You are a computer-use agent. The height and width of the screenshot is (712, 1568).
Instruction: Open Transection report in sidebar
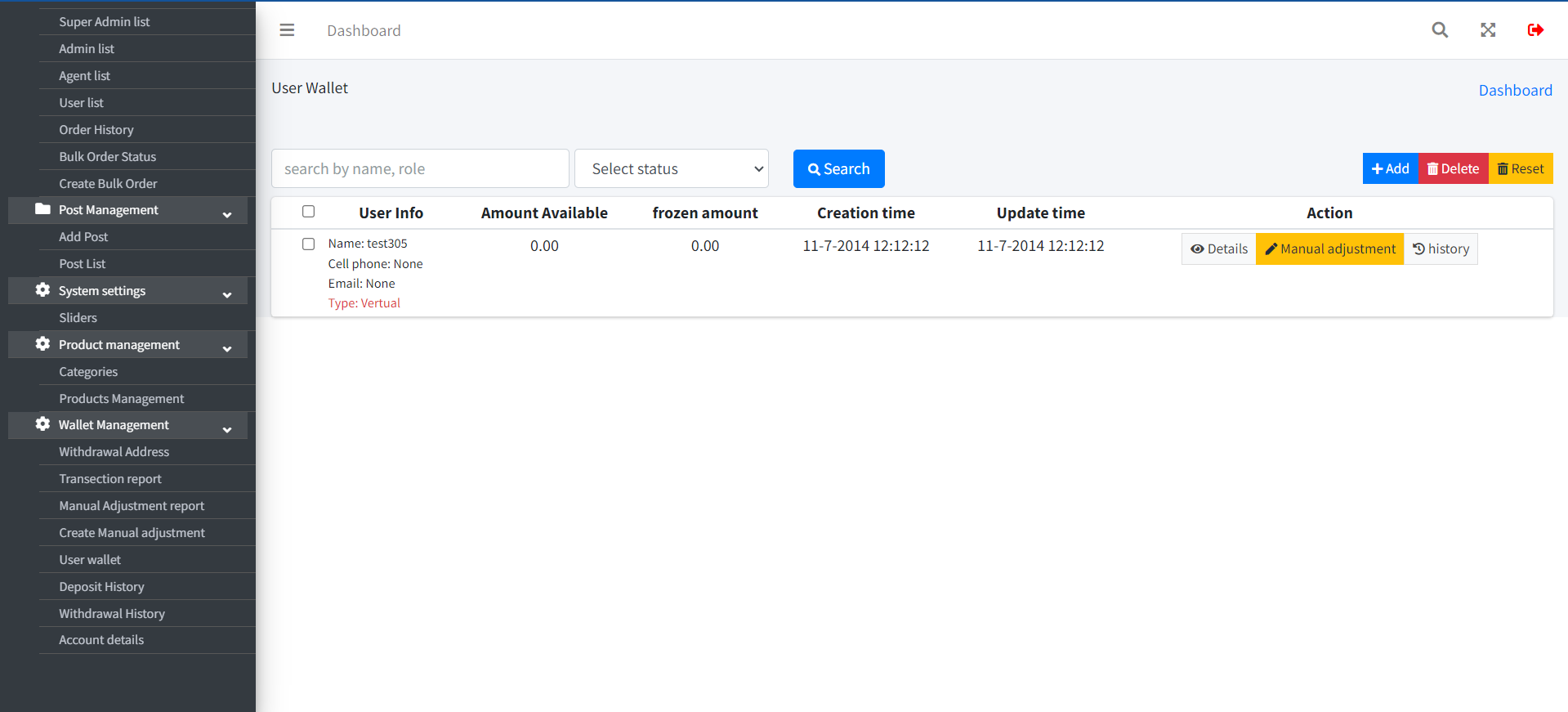pos(110,479)
